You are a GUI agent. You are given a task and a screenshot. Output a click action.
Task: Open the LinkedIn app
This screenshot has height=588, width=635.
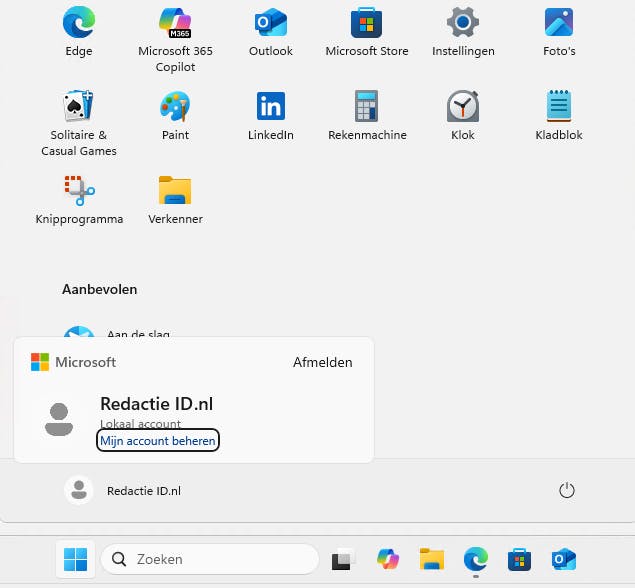[x=271, y=116]
